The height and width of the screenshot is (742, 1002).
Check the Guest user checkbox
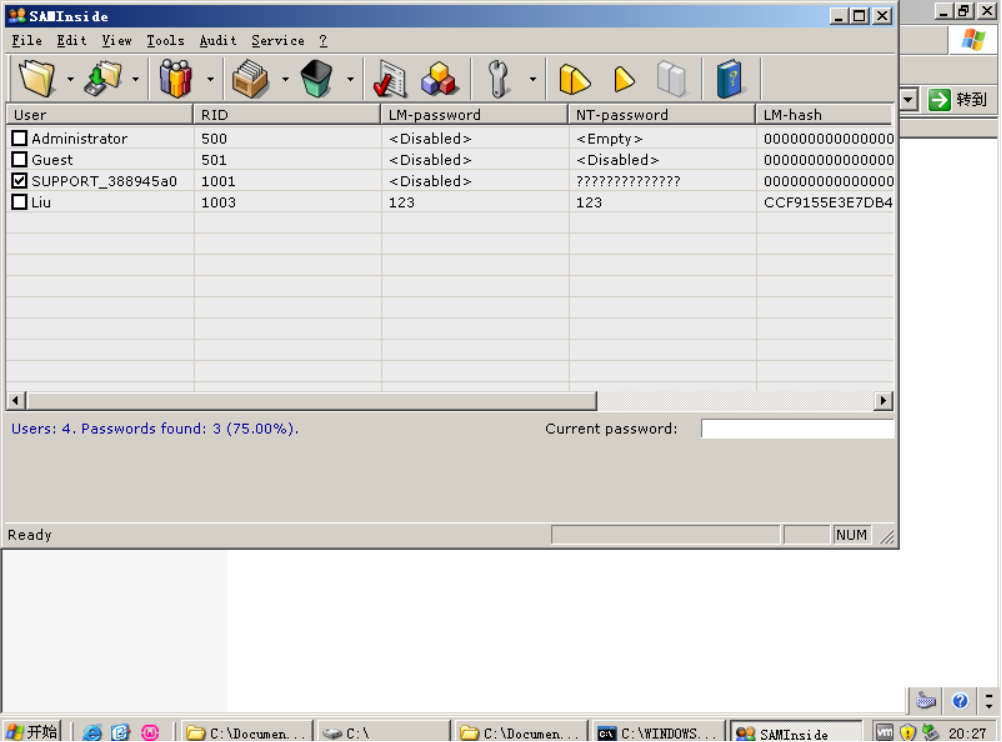(19, 159)
